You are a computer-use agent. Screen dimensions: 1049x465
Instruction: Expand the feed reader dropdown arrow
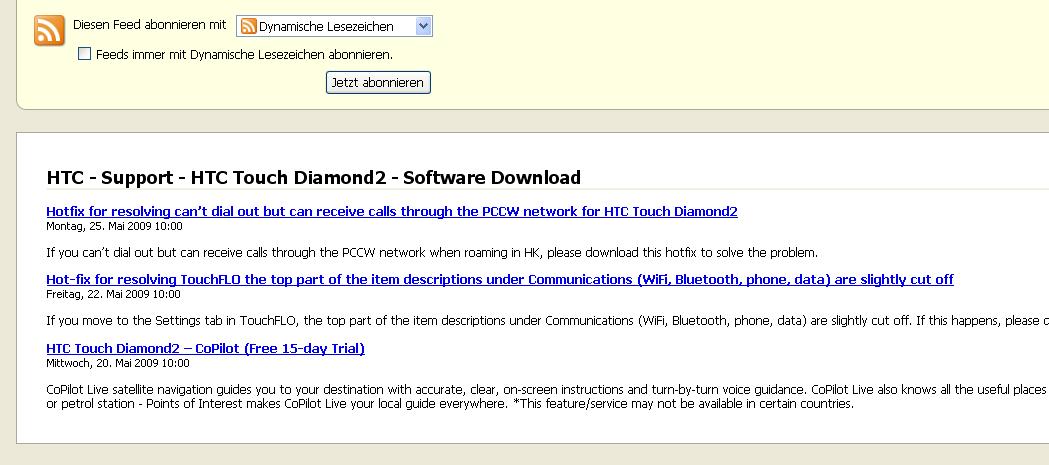click(423, 27)
